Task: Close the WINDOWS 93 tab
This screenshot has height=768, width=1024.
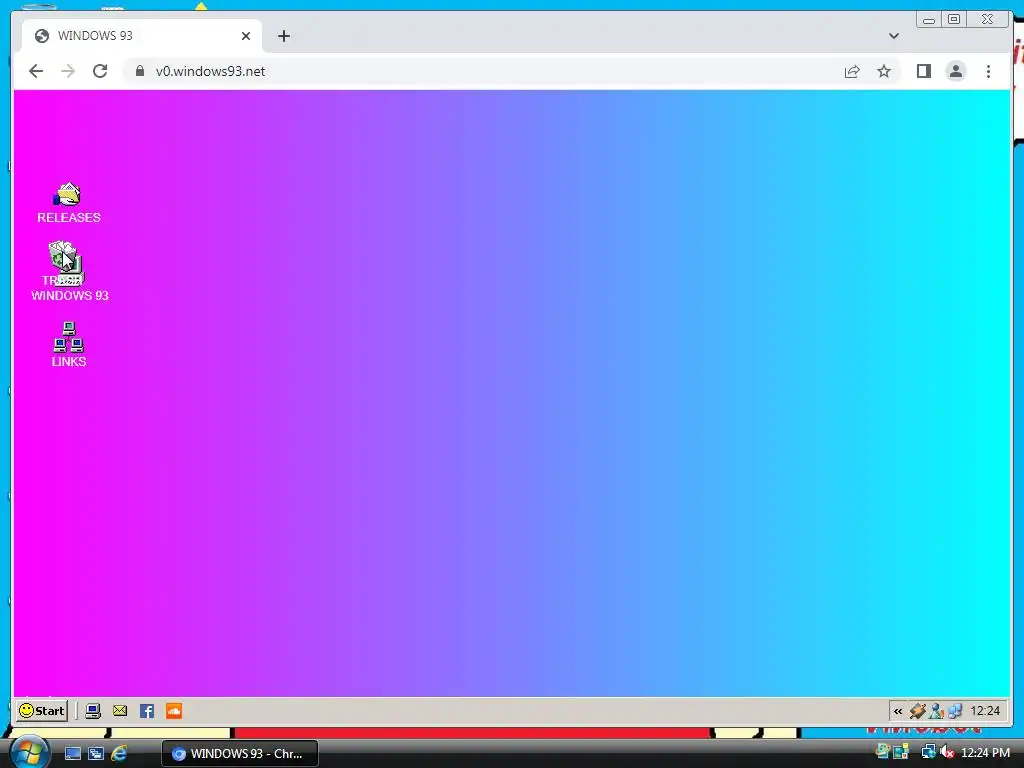Action: [246, 36]
